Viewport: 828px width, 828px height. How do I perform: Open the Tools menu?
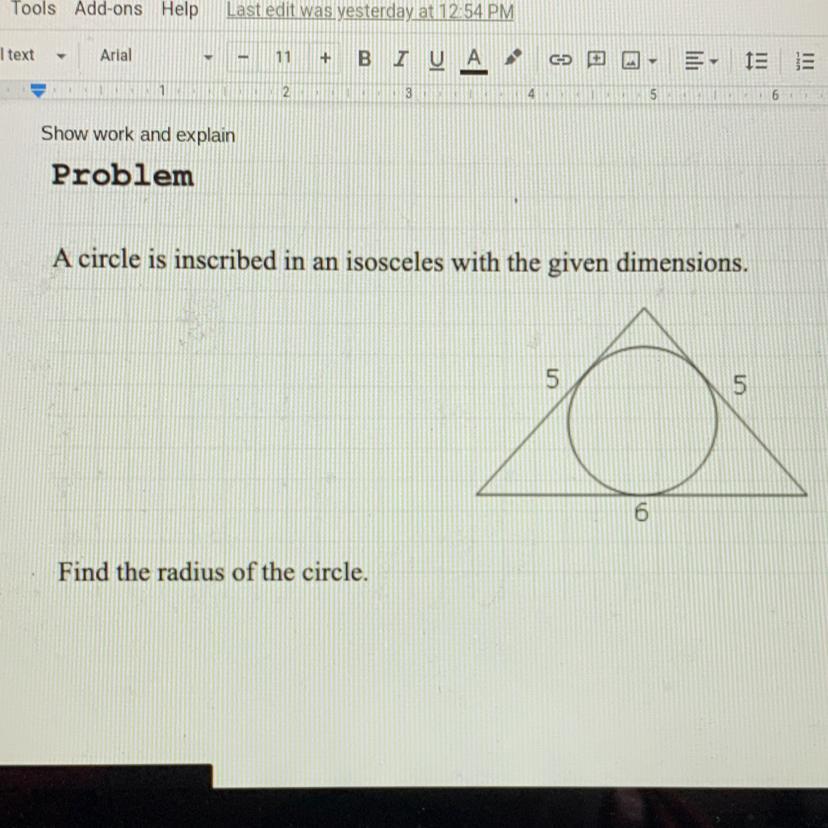click(x=33, y=8)
